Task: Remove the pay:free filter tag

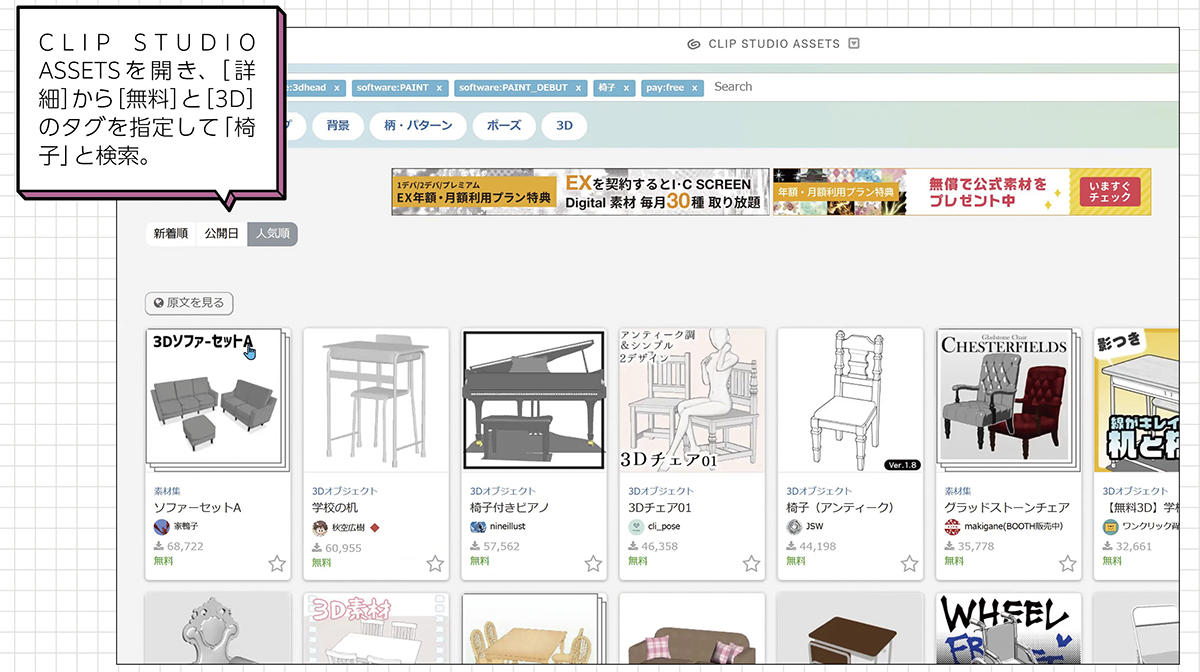Action: coord(695,88)
